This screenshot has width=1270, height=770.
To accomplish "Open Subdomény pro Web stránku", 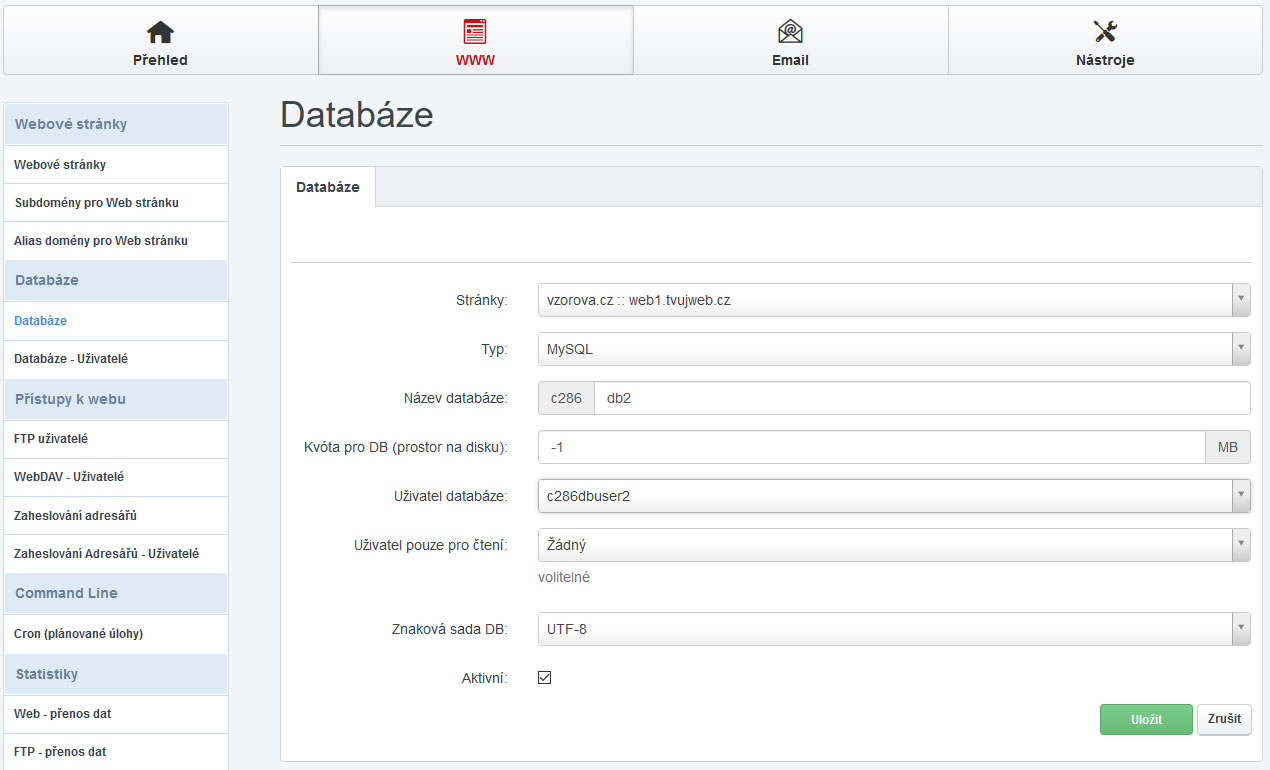I will coord(96,203).
